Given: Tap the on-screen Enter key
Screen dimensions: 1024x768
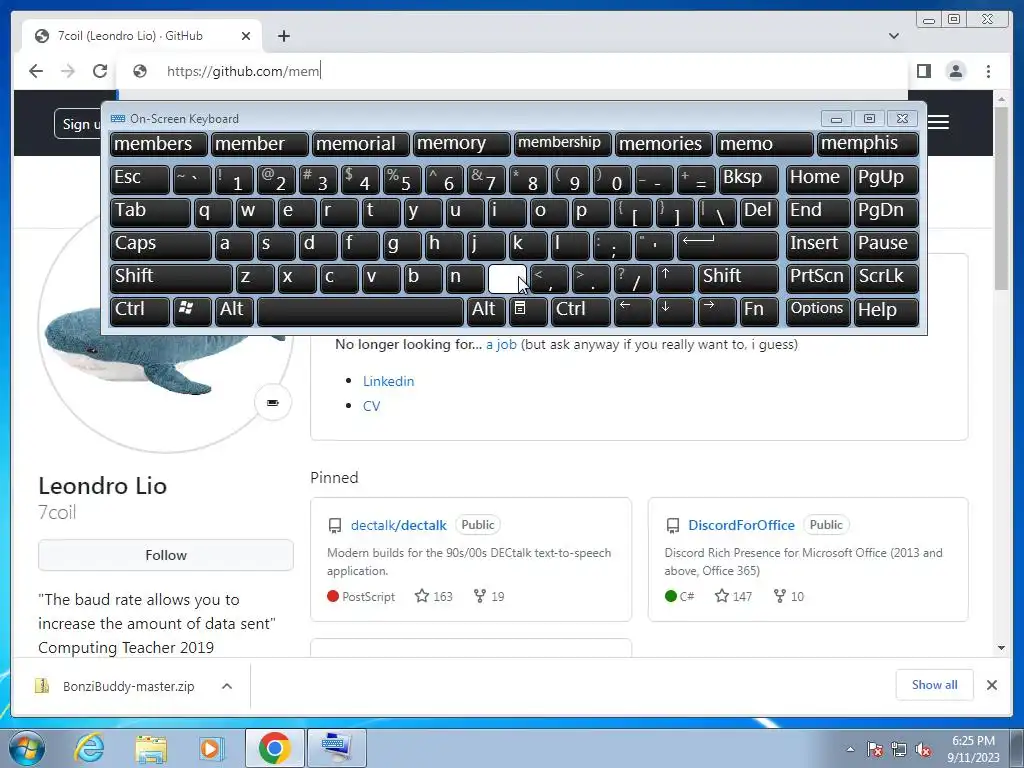Looking at the screenshot, I should tap(728, 245).
